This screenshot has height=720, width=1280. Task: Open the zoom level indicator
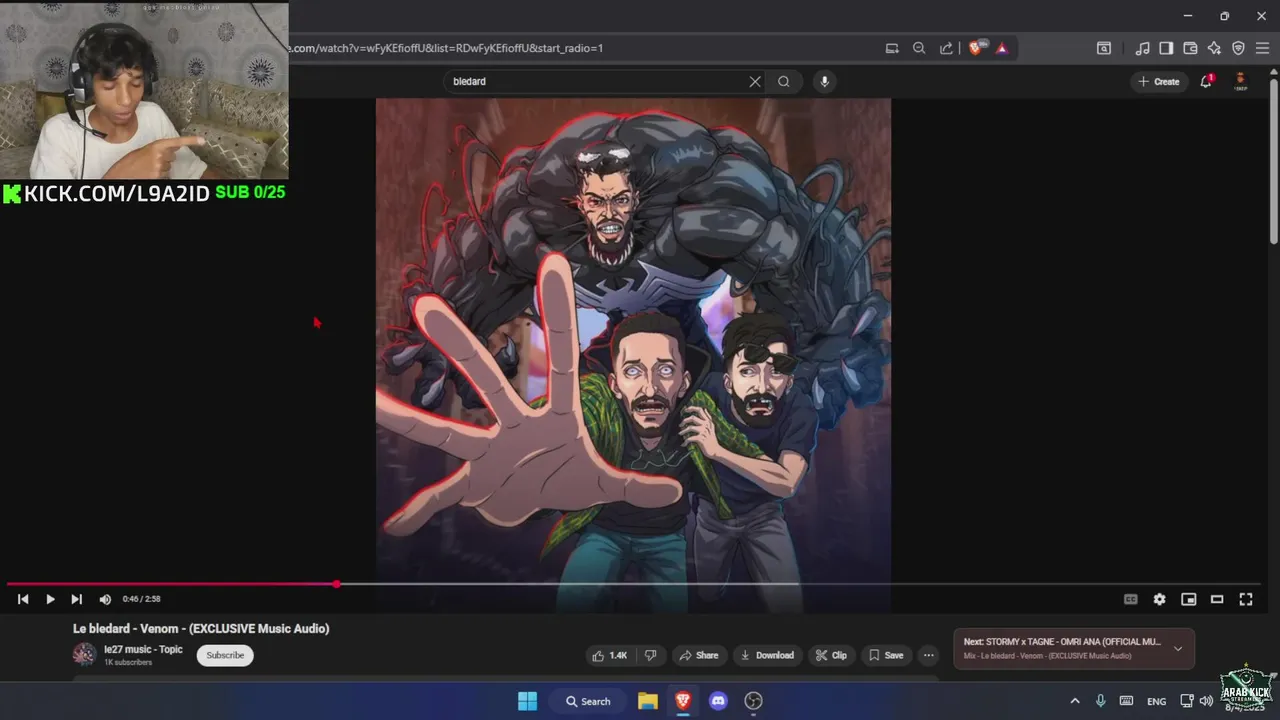click(919, 48)
